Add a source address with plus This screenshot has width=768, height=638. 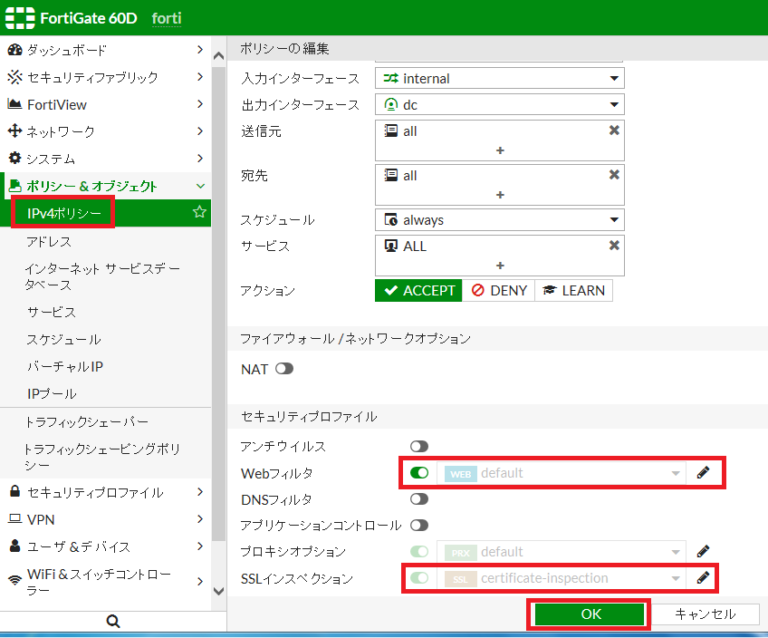tap(500, 150)
